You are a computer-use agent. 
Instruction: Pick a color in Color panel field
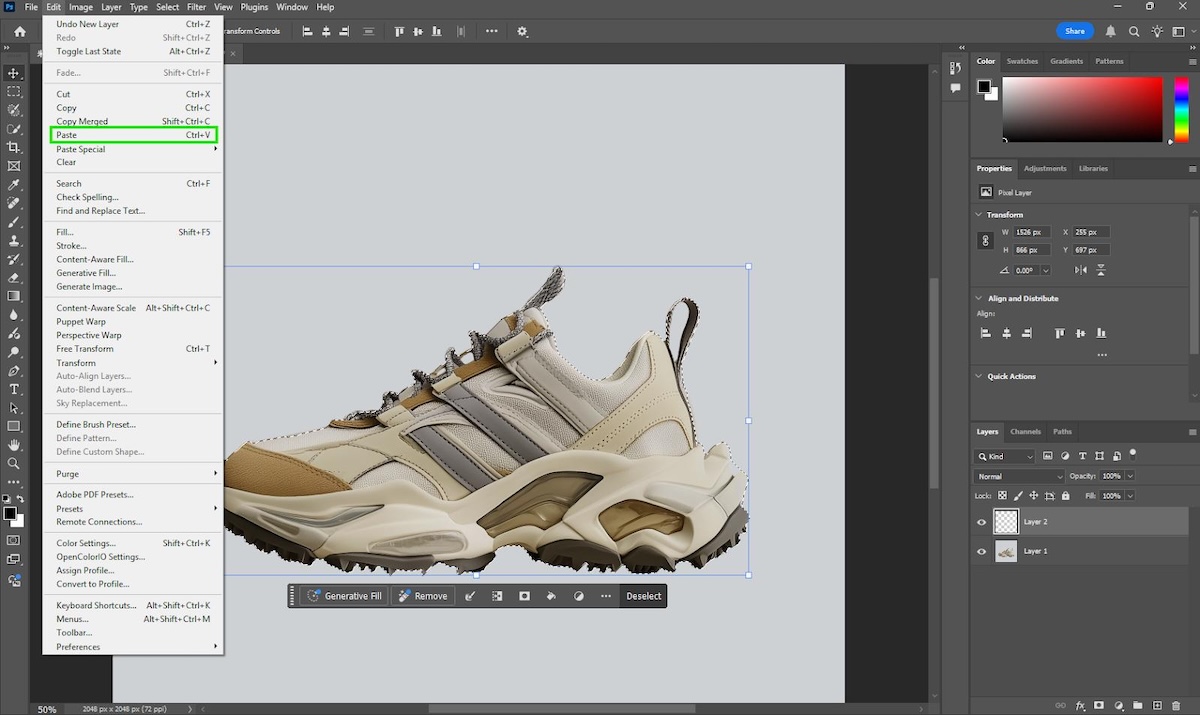1082,109
